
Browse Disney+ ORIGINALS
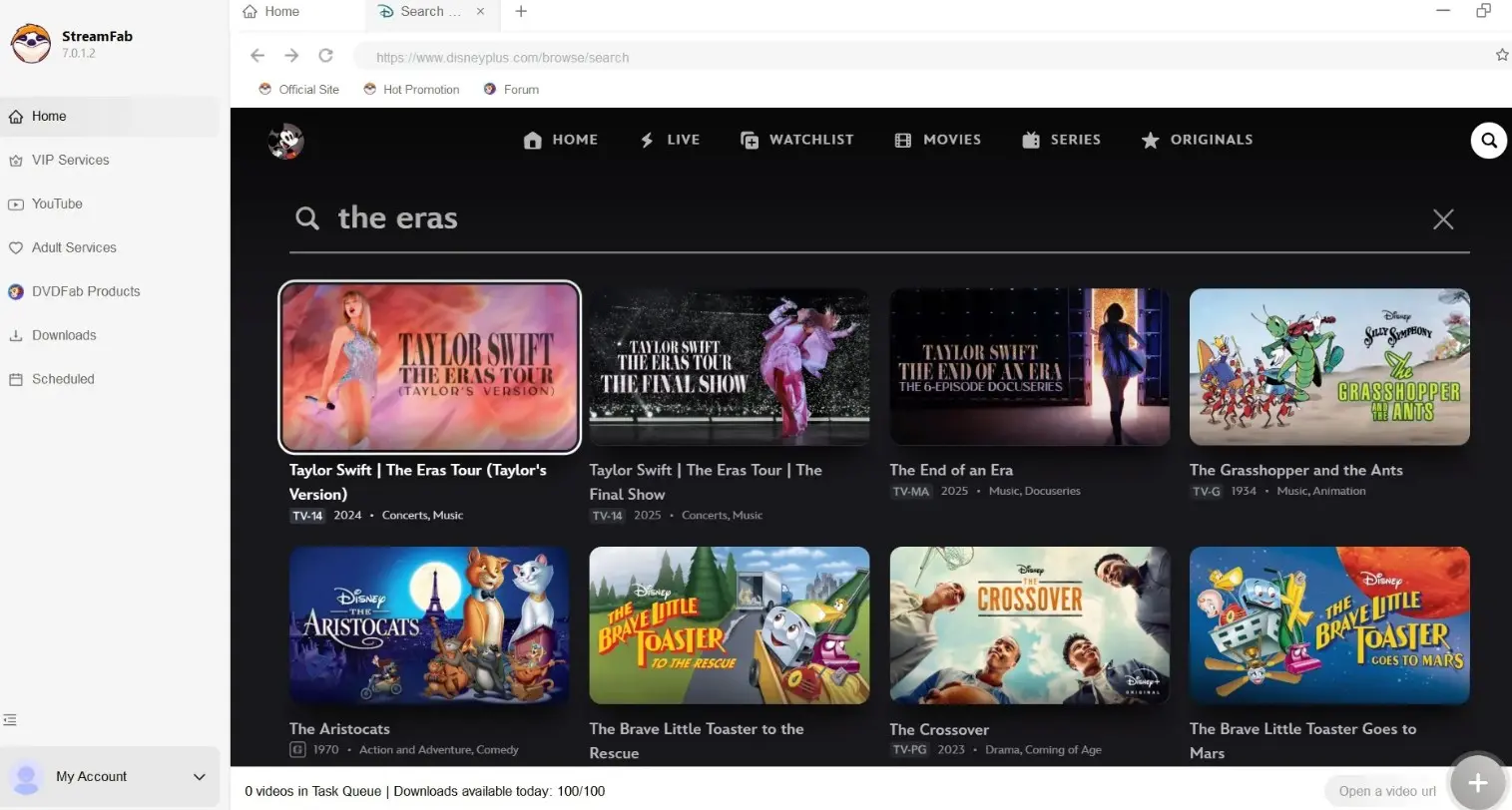click(1197, 140)
